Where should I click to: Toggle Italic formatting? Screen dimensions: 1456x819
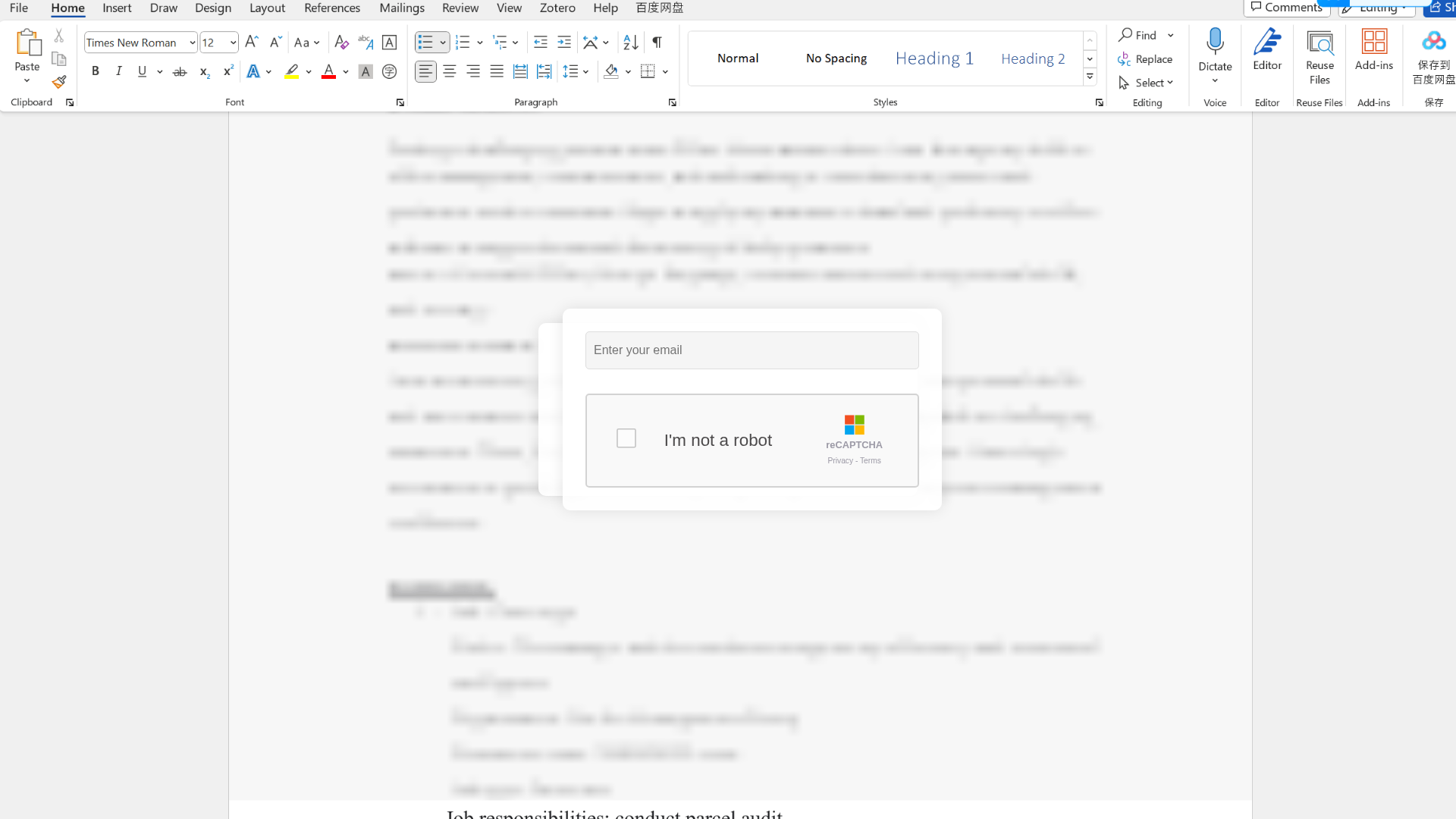pyautogui.click(x=118, y=72)
